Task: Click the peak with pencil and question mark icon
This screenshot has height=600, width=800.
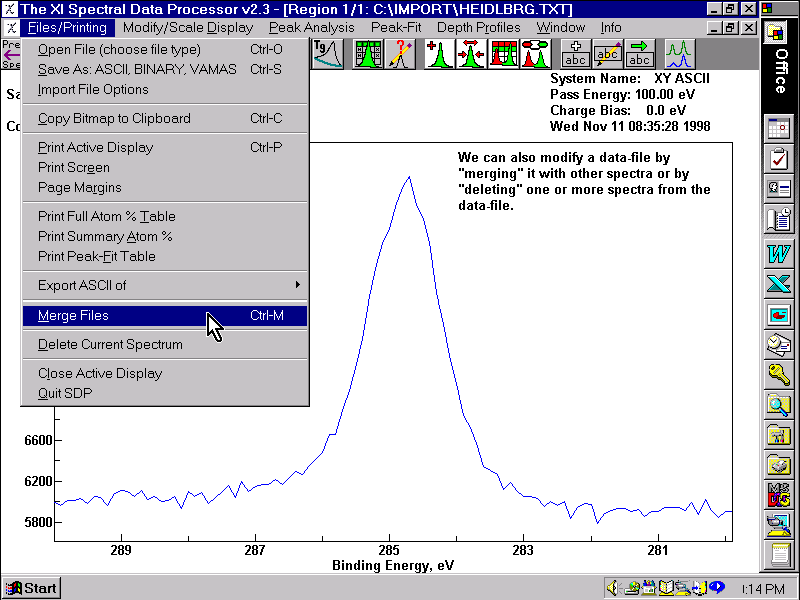Action: [x=401, y=53]
